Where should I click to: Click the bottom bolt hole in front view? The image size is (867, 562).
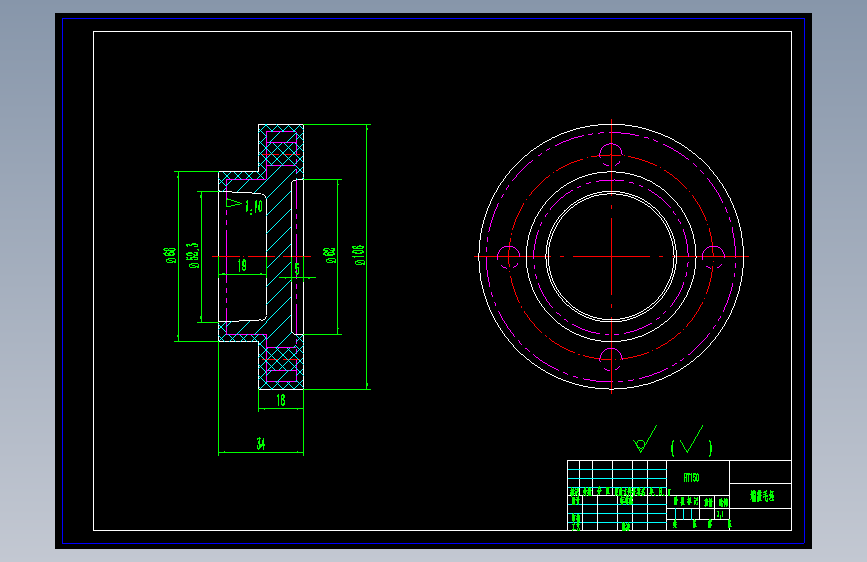click(x=611, y=360)
